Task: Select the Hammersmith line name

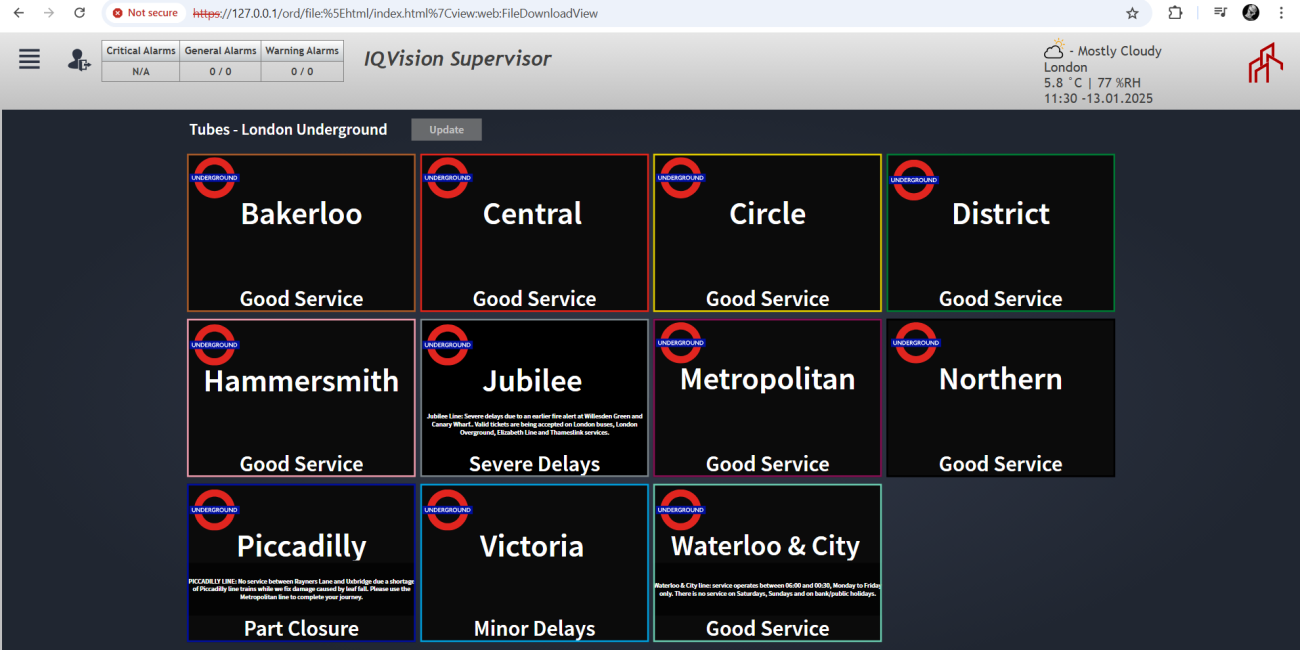Action: (301, 381)
